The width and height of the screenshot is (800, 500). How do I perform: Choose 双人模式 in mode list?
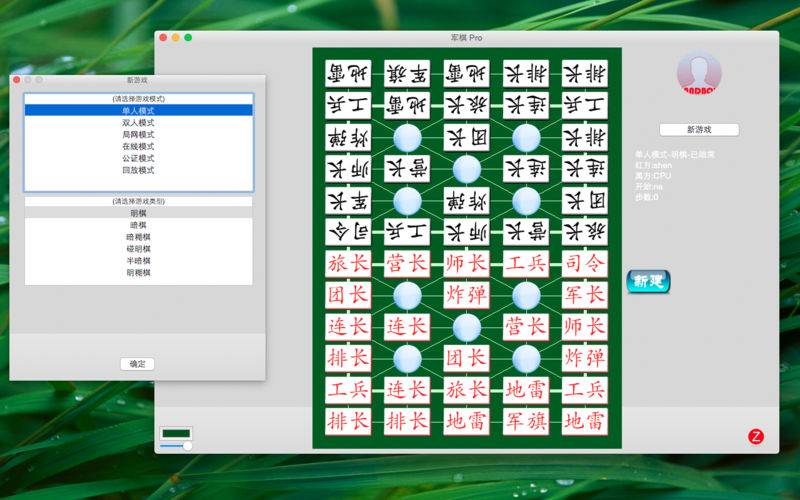[x=138, y=122]
